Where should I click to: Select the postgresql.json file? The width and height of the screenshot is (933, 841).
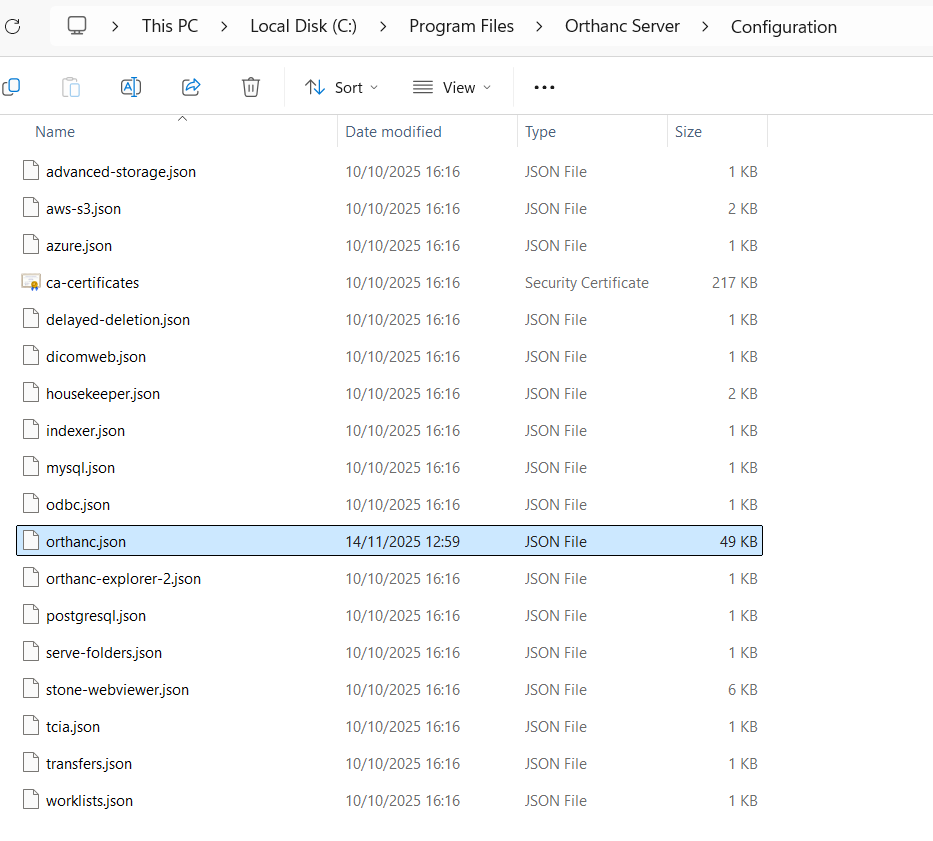point(96,615)
